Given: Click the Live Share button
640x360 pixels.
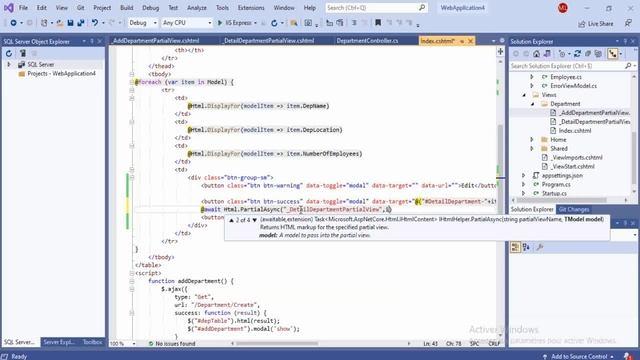Looking at the screenshot, I should (596, 24).
